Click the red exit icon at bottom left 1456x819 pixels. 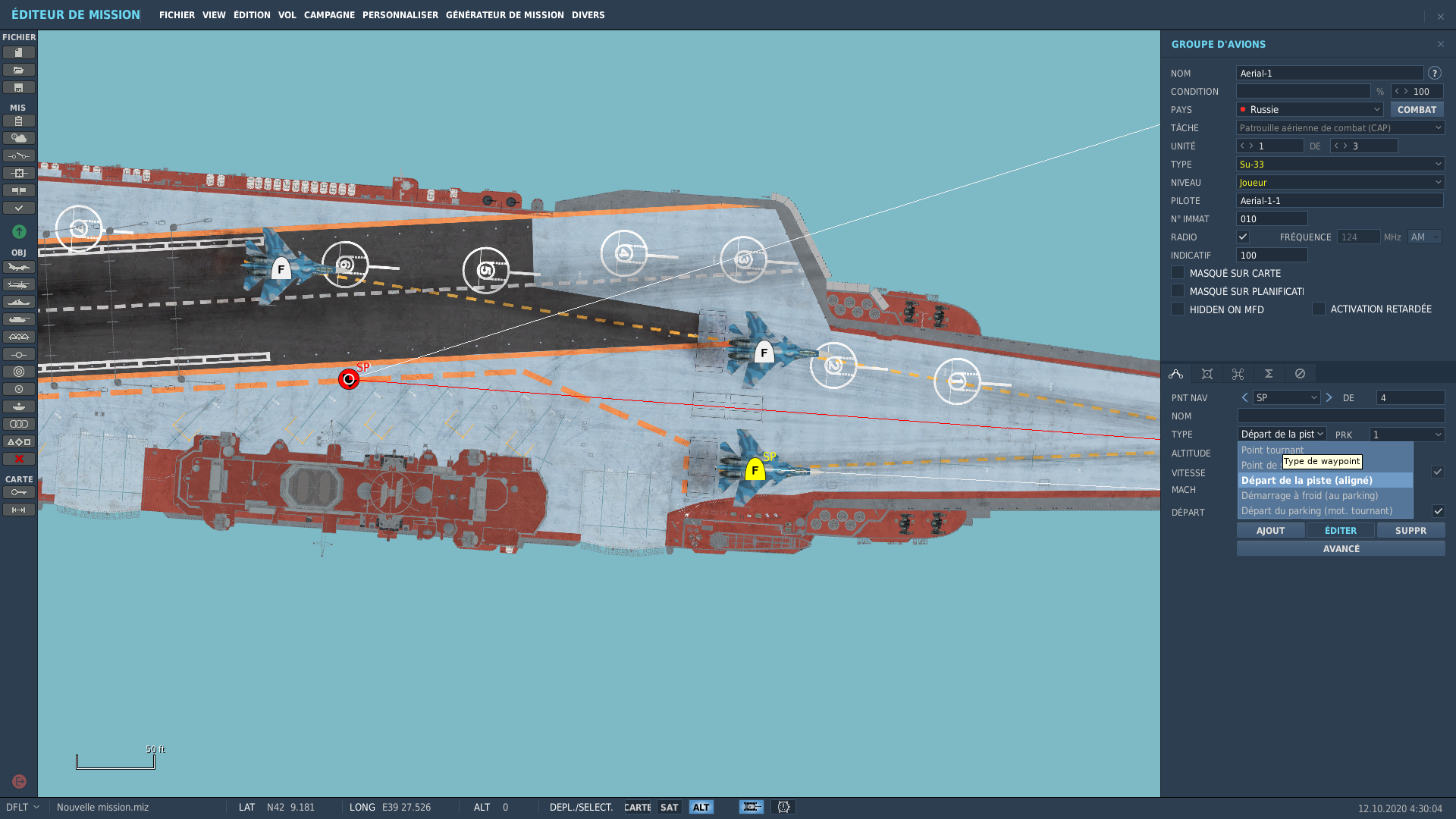coord(20,781)
